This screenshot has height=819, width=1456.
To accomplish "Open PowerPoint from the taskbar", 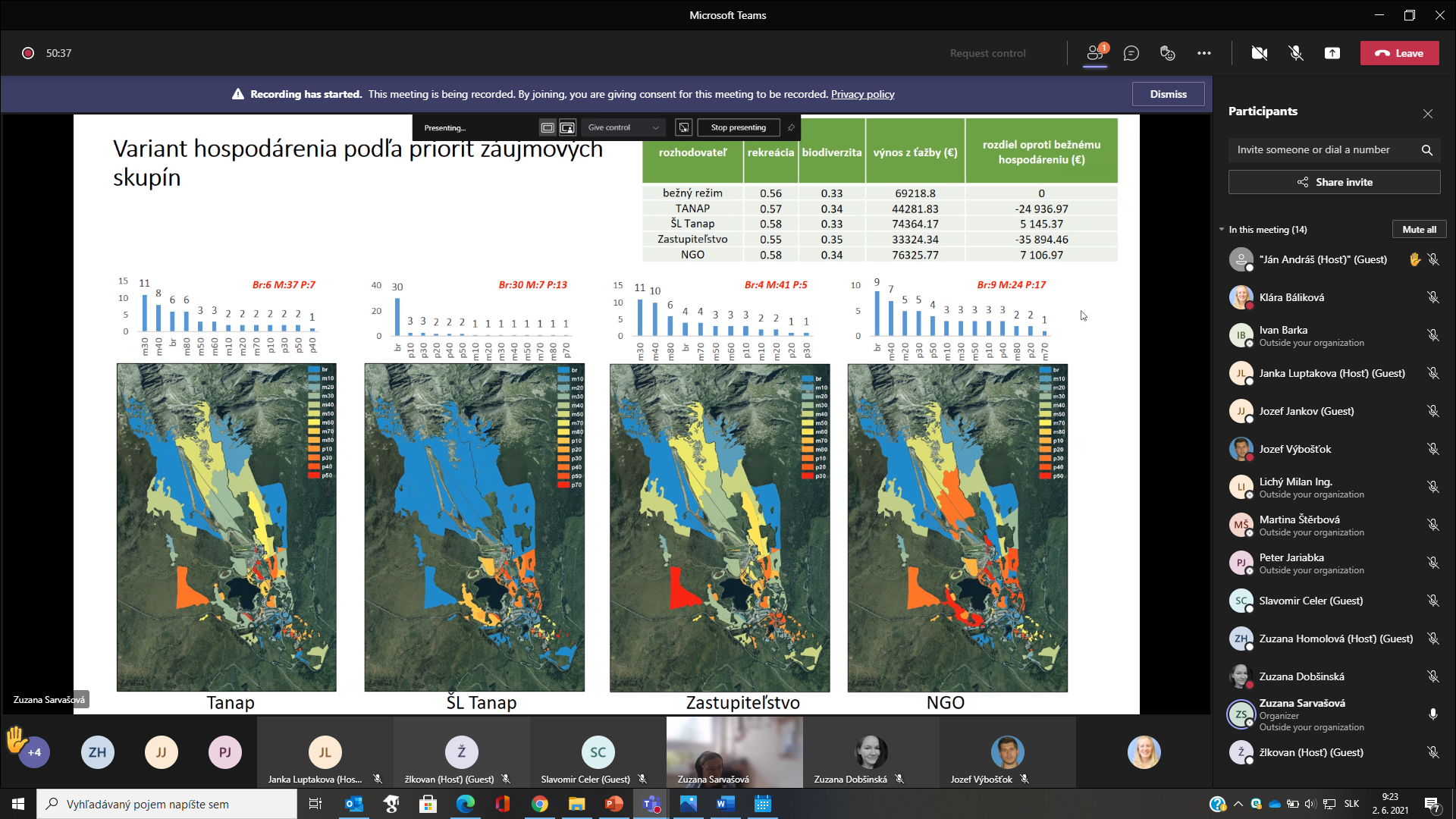I will pyautogui.click(x=614, y=804).
